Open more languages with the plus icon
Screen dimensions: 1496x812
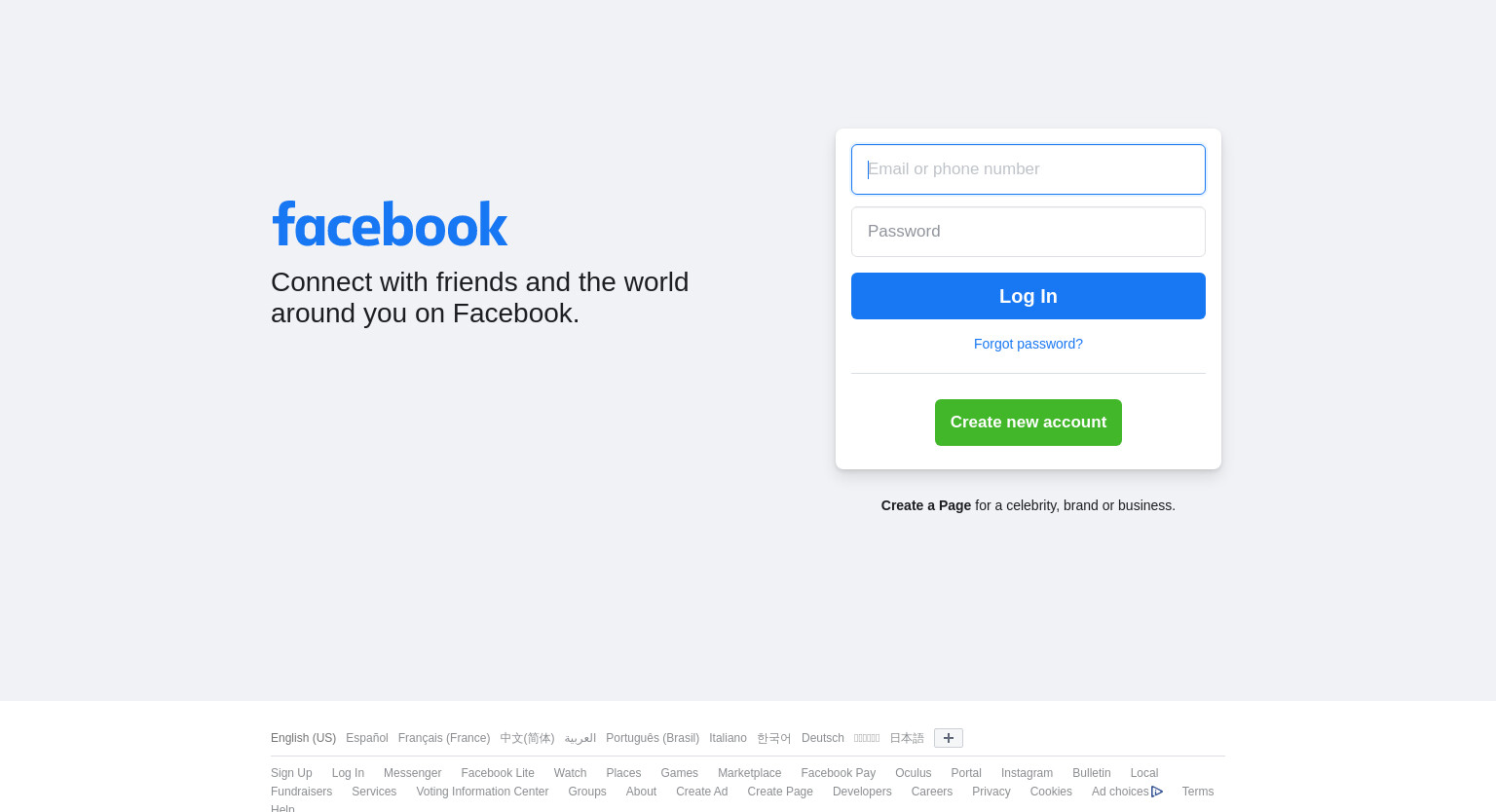pos(949,738)
